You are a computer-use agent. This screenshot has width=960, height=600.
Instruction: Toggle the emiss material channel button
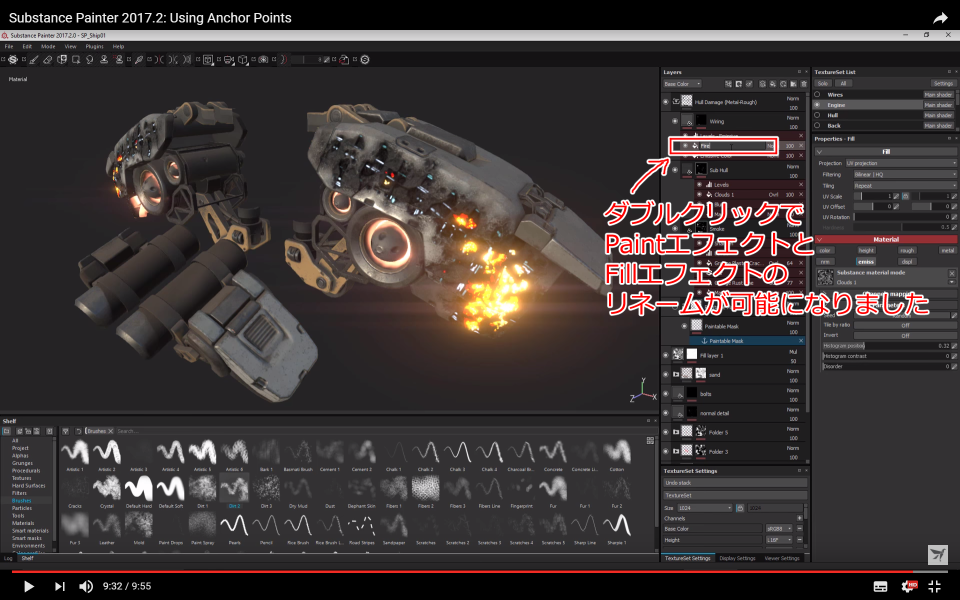point(866,261)
